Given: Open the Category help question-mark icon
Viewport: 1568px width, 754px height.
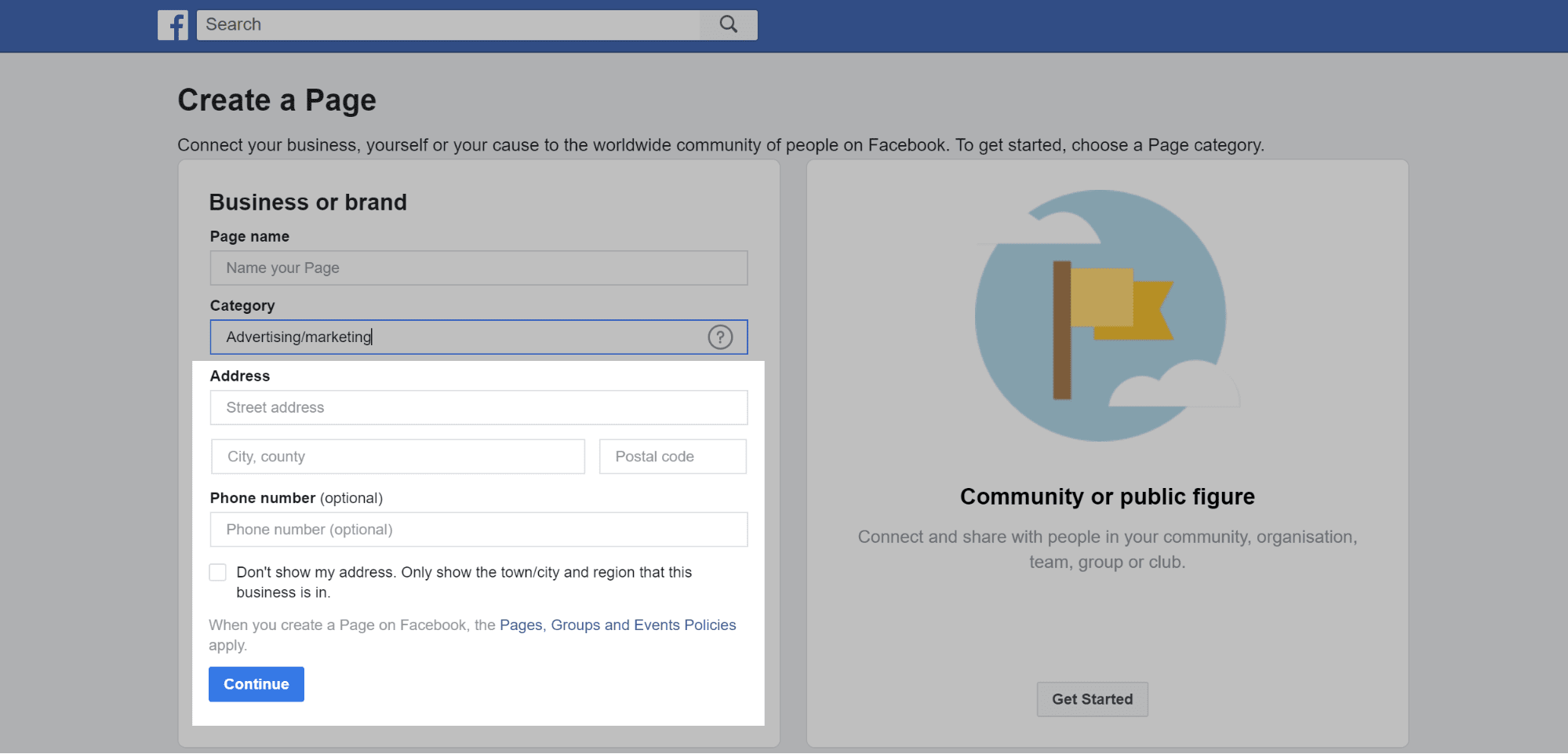Looking at the screenshot, I should tap(720, 337).
